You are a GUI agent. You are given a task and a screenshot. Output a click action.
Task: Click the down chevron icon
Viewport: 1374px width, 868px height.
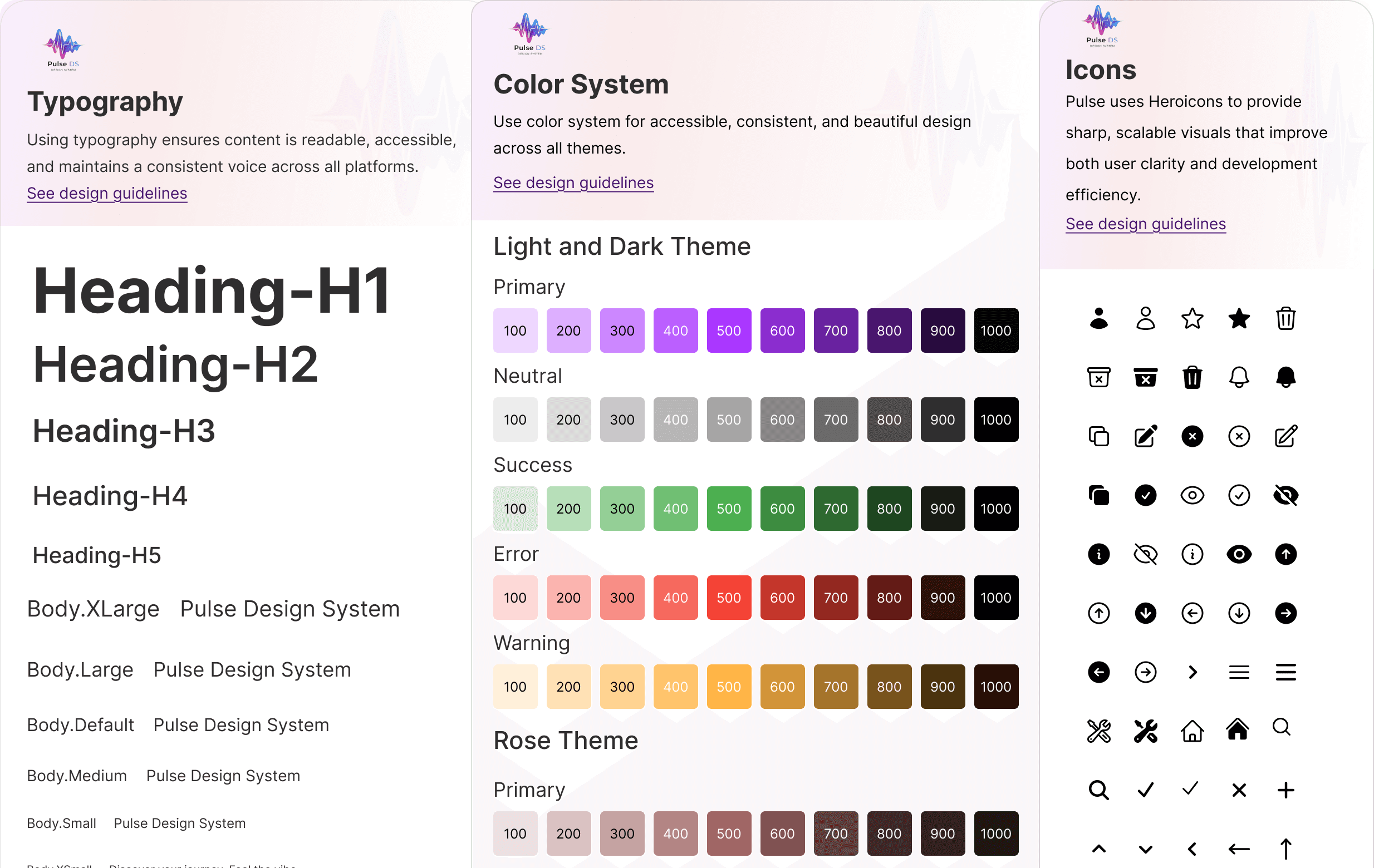(1145, 849)
